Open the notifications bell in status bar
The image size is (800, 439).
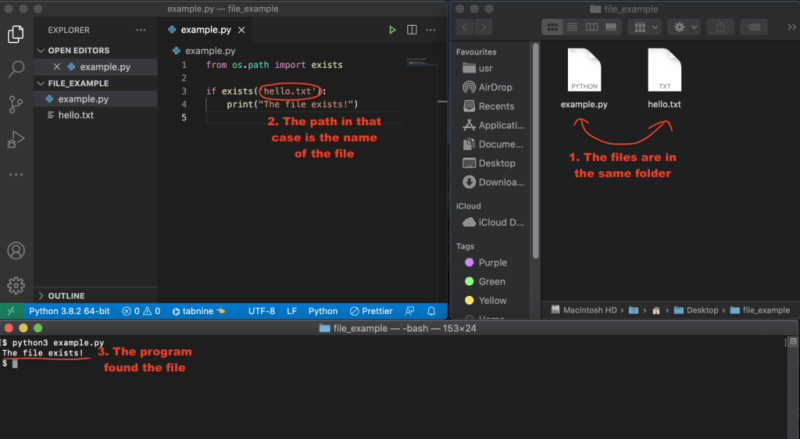coord(431,311)
